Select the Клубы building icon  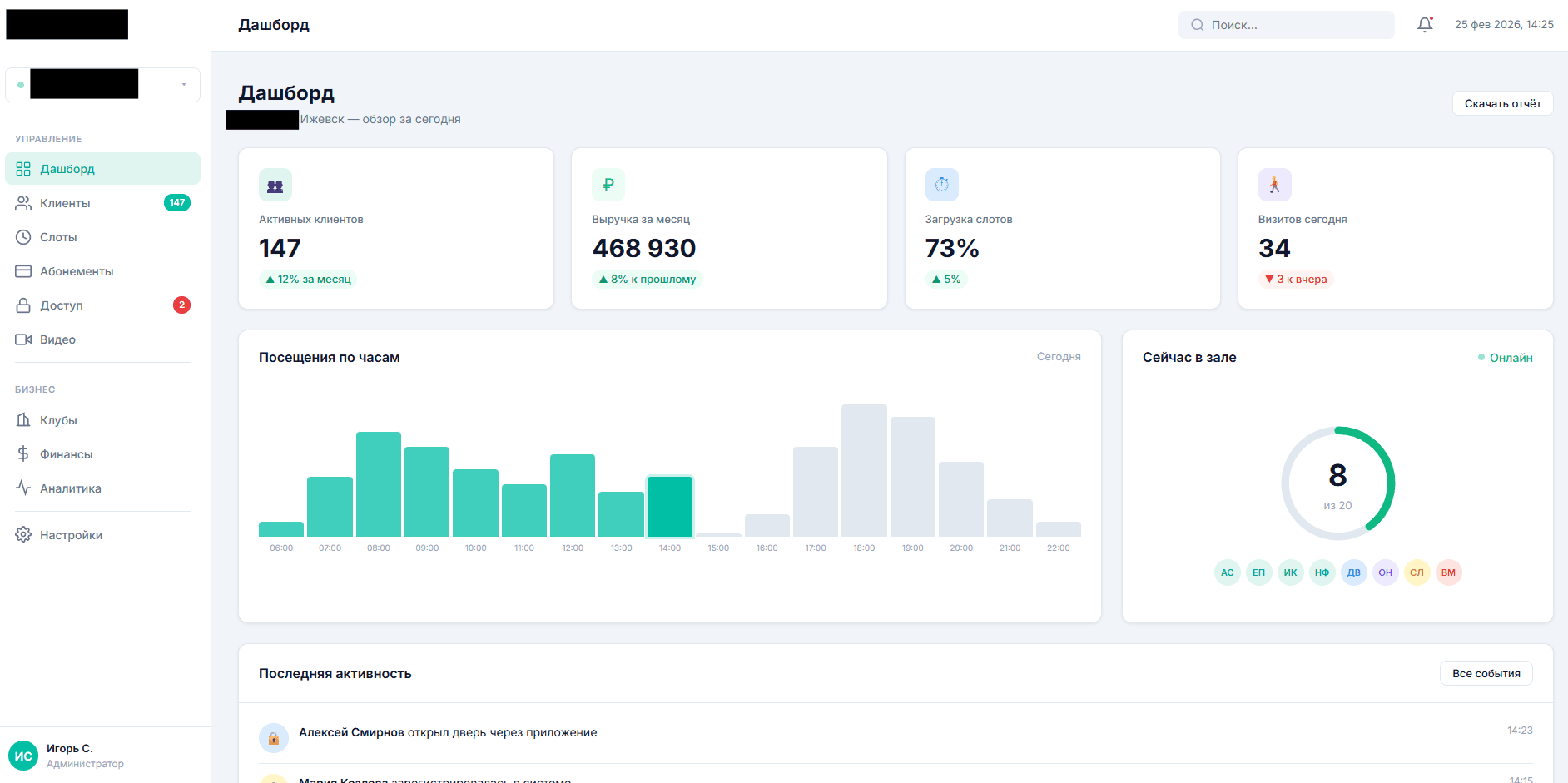[x=24, y=419]
